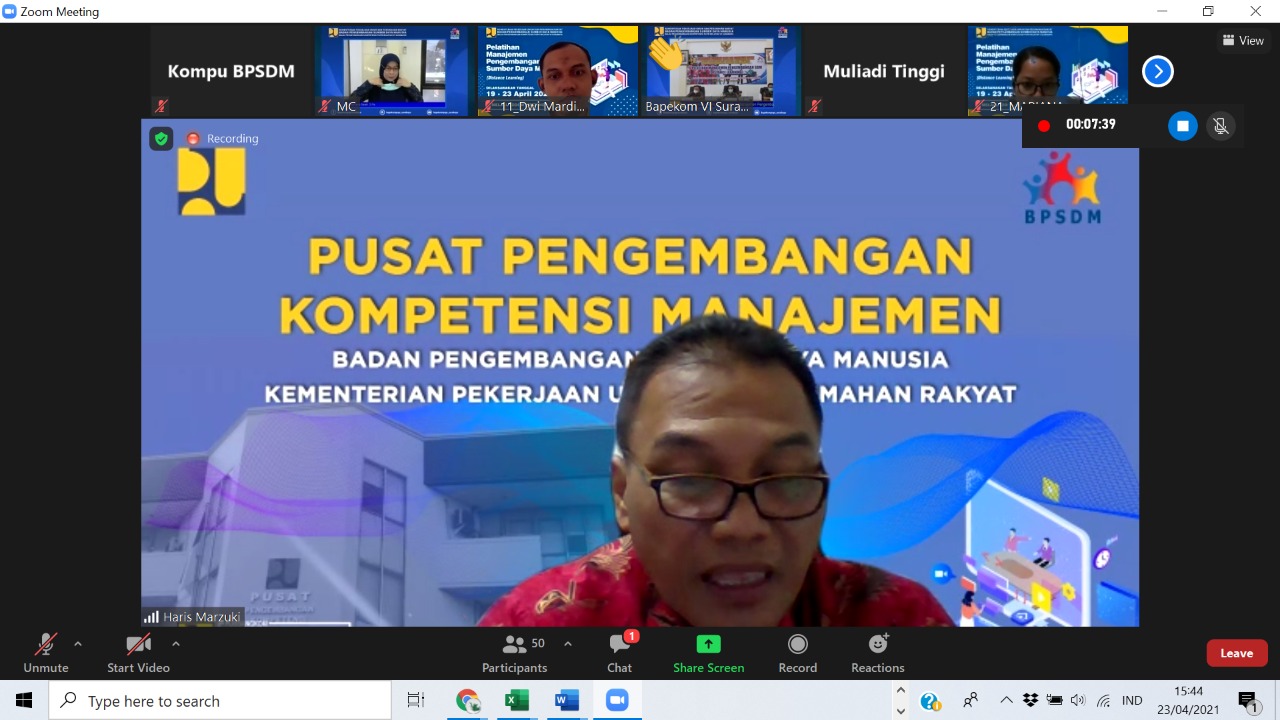Expand the arrow next to Participants
Image resolution: width=1280 pixels, height=720 pixels.
(568, 644)
